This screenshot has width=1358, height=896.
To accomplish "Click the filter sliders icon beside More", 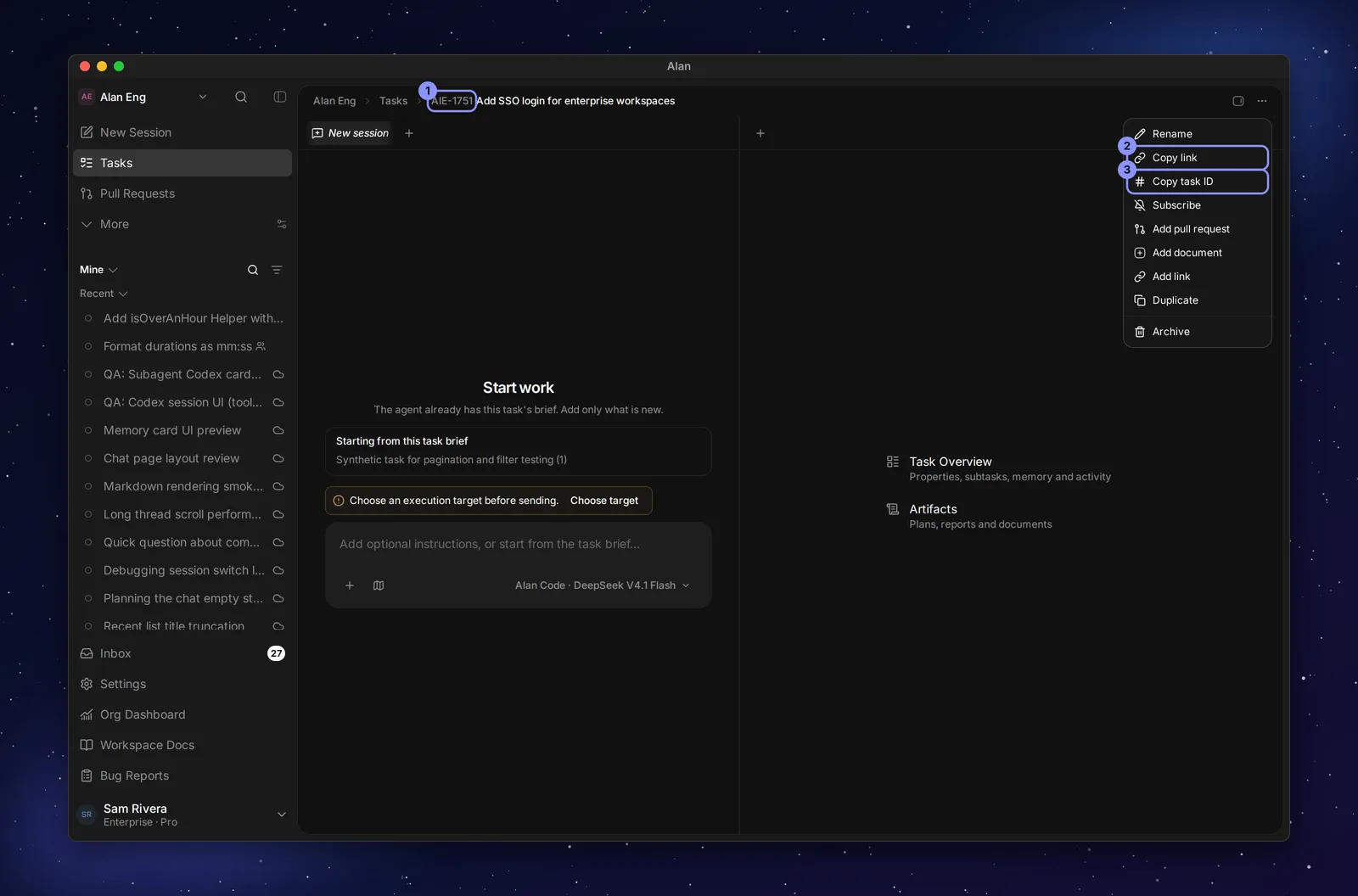I will click(282, 224).
